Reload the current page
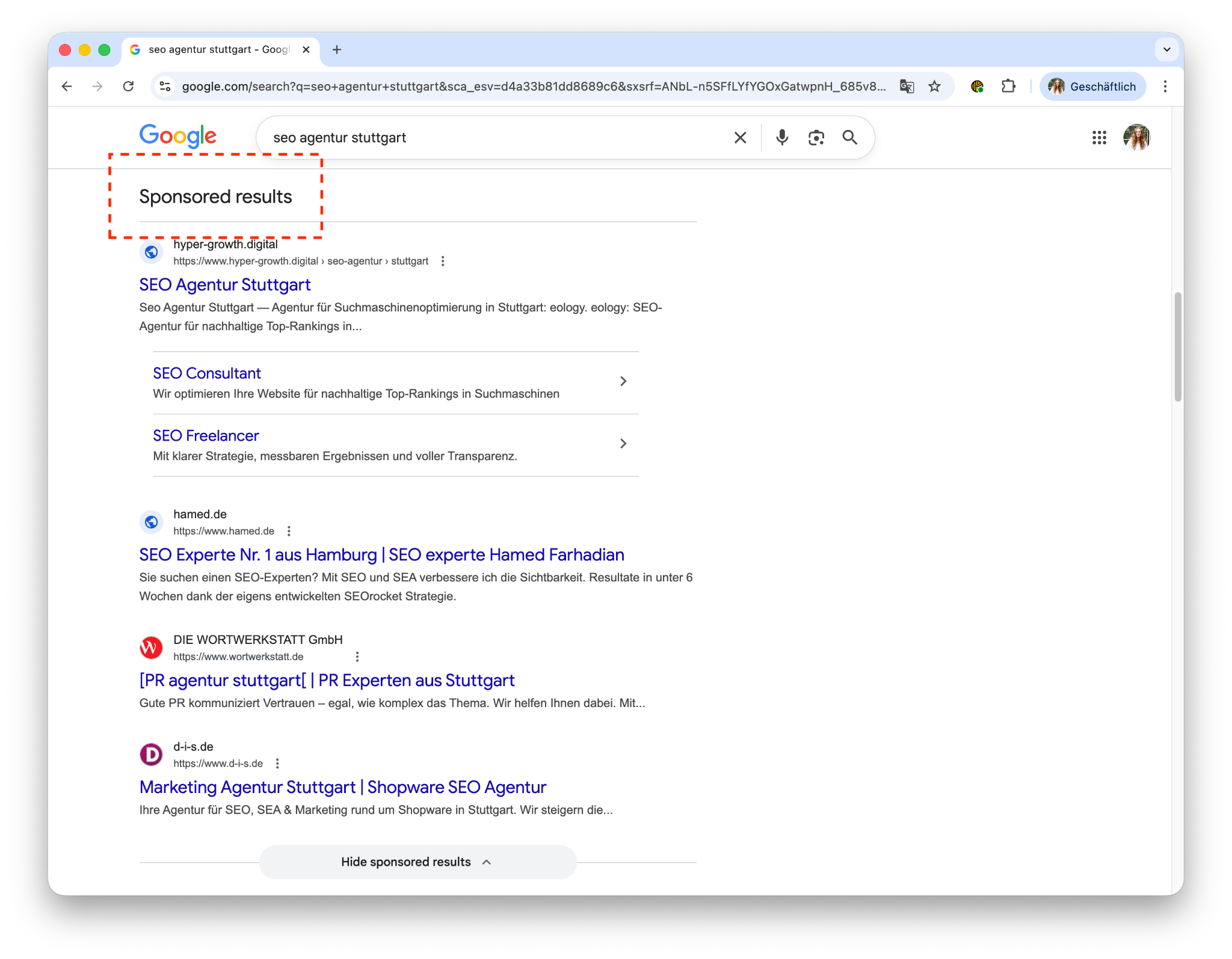This screenshot has height=959, width=1232. [128, 87]
